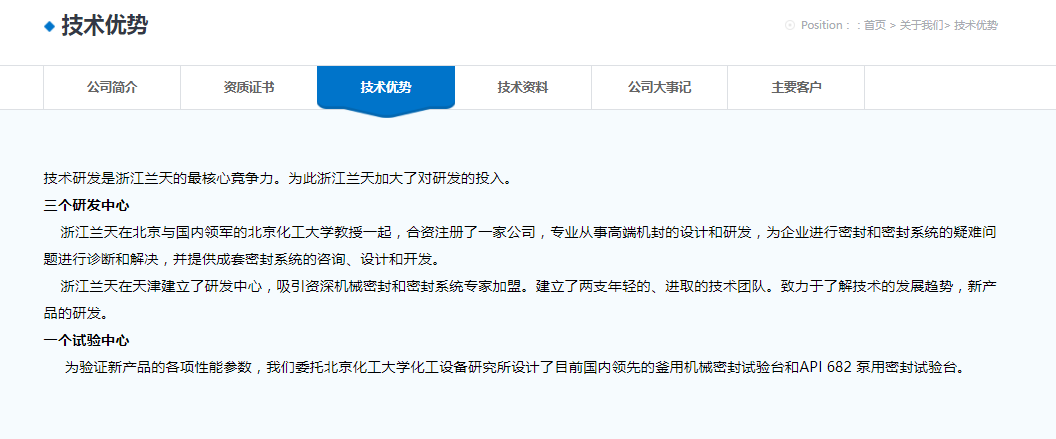Click the 技术优势 page heading
Image resolution: width=1056 pixels, height=439 pixels.
pos(104,26)
